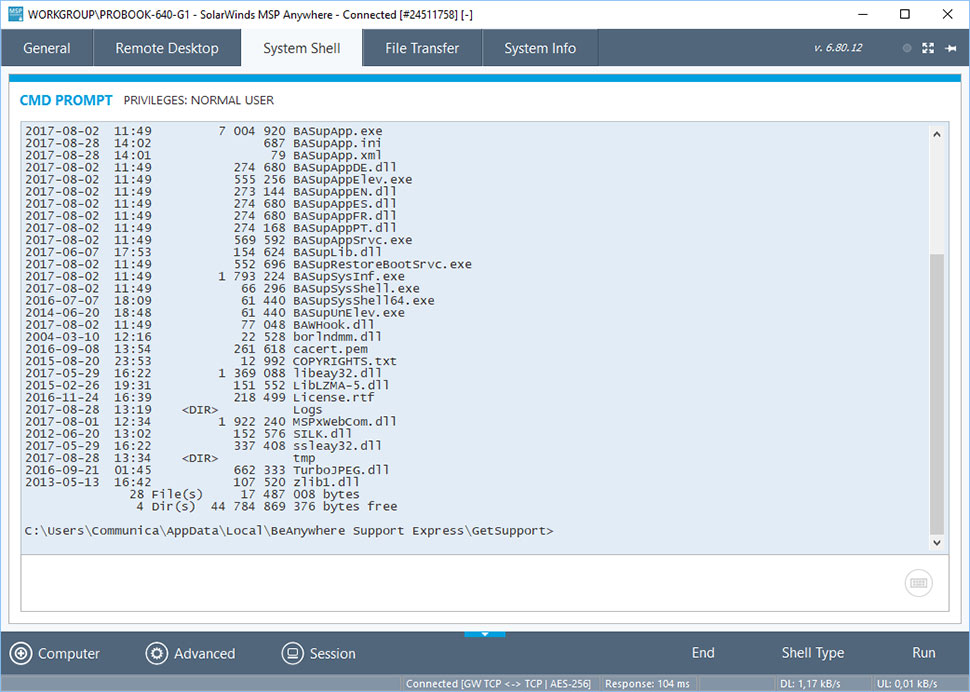Click the cacert.pem line
Viewport: 970px width, 692px height.
[196, 349]
